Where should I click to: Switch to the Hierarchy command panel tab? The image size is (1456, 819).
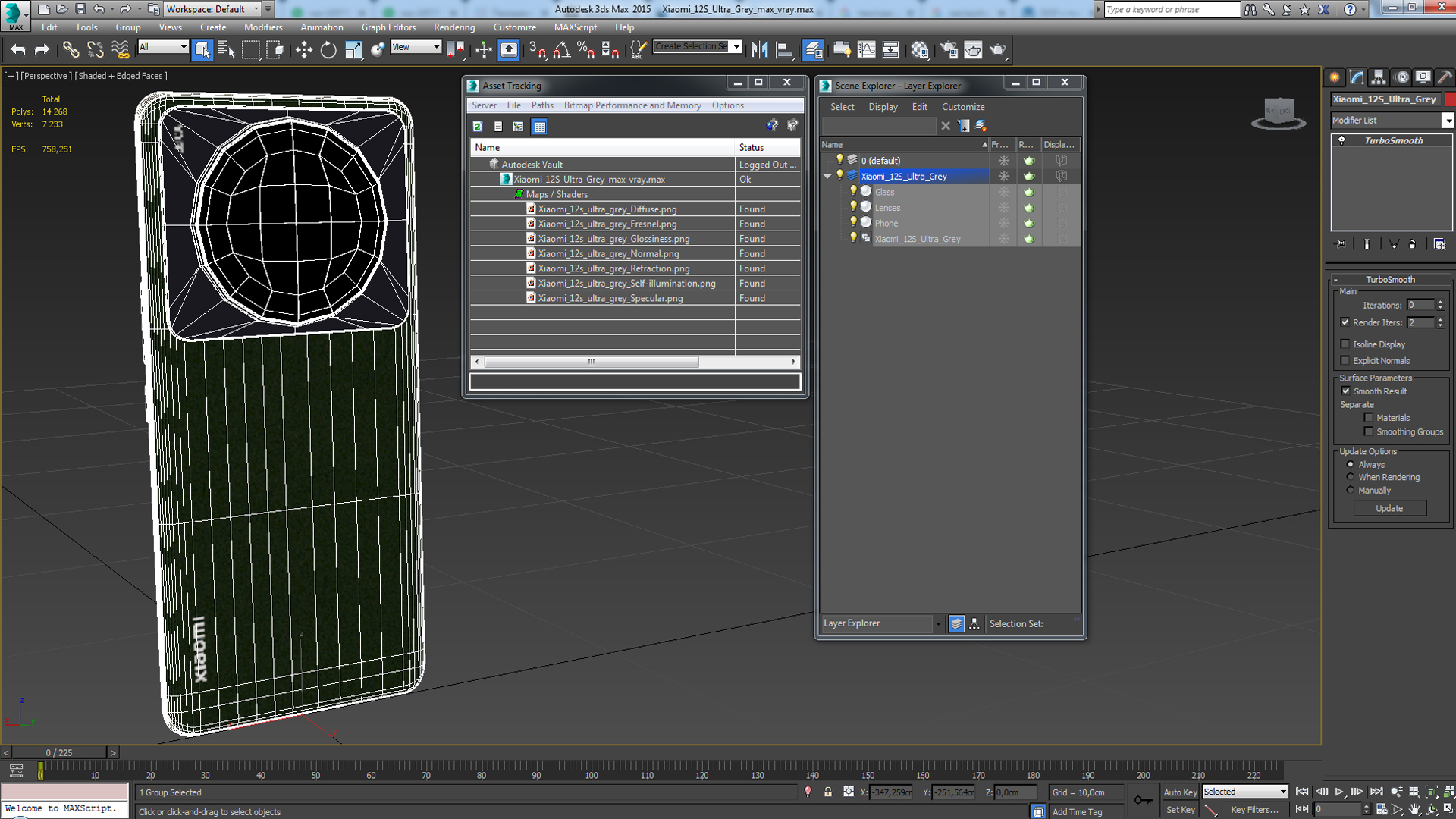1379,77
